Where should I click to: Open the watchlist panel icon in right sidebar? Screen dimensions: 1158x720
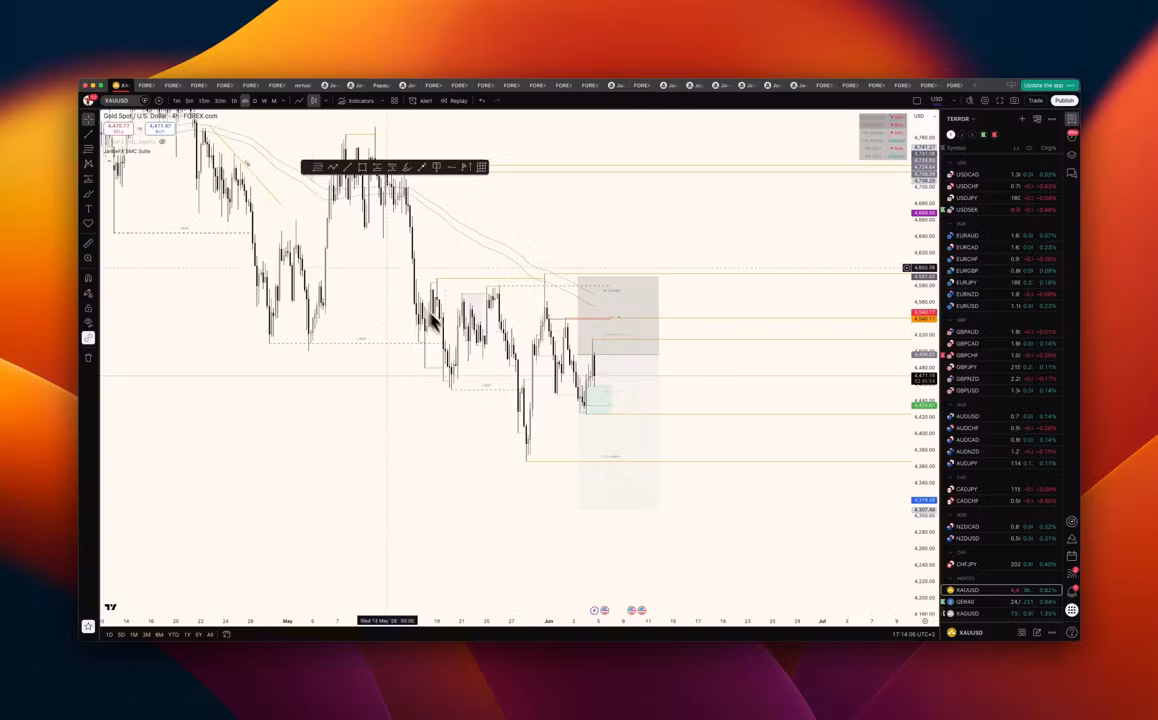pos(1072,119)
